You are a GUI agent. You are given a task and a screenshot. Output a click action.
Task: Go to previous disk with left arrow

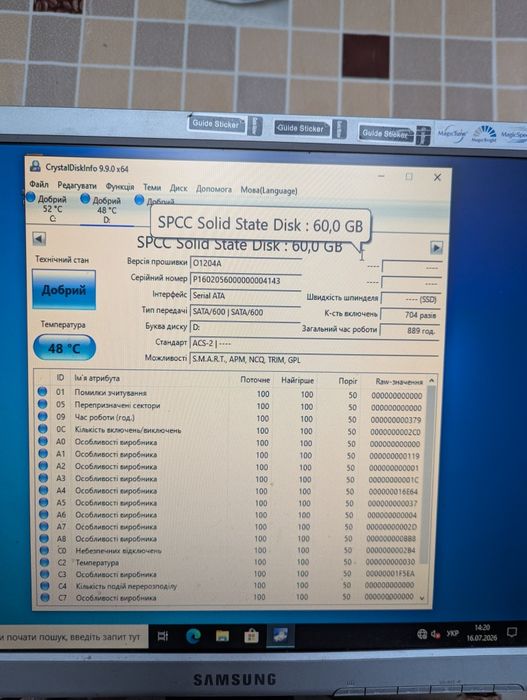point(39,239)
